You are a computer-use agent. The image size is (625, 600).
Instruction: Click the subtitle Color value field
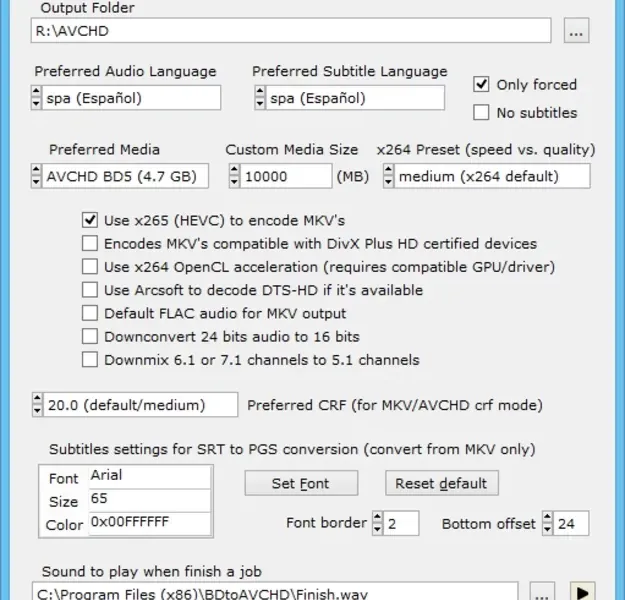(x=149, y=522)
